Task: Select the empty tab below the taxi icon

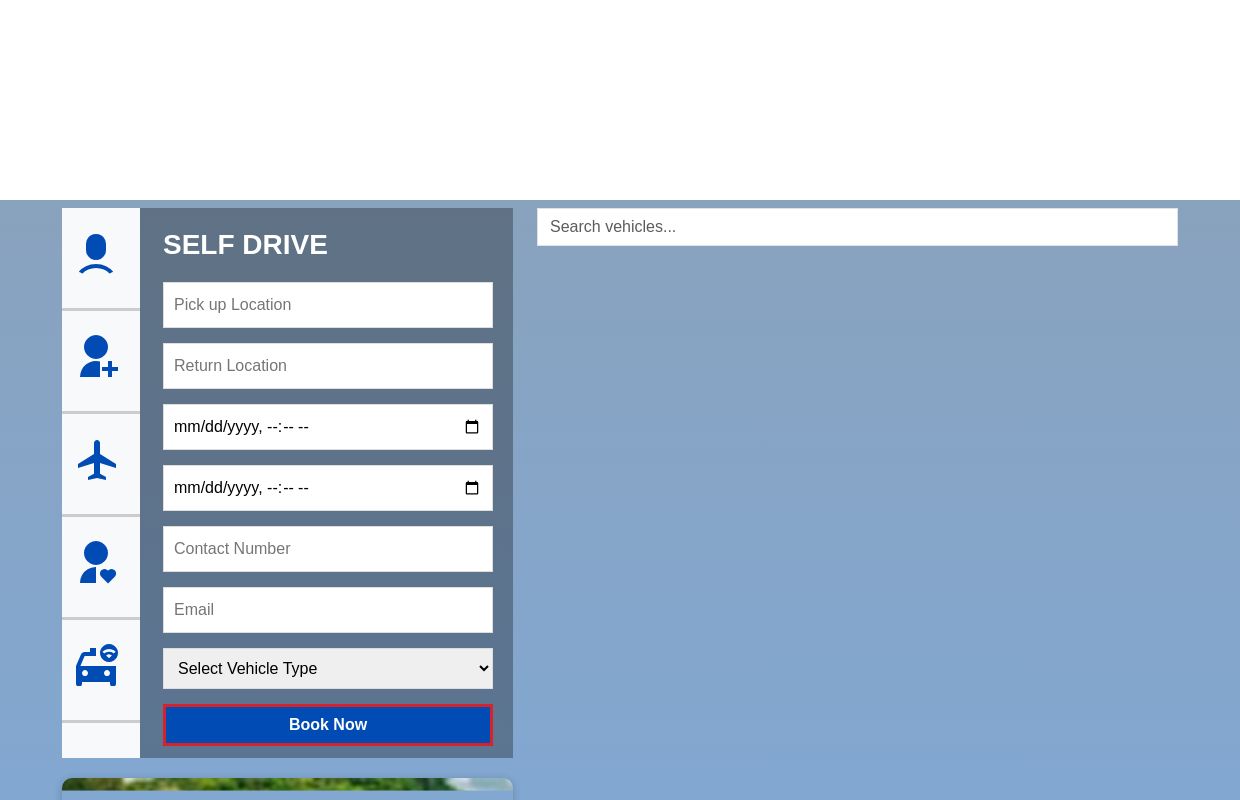Action: pyautogui.click(x=101, y=741)
